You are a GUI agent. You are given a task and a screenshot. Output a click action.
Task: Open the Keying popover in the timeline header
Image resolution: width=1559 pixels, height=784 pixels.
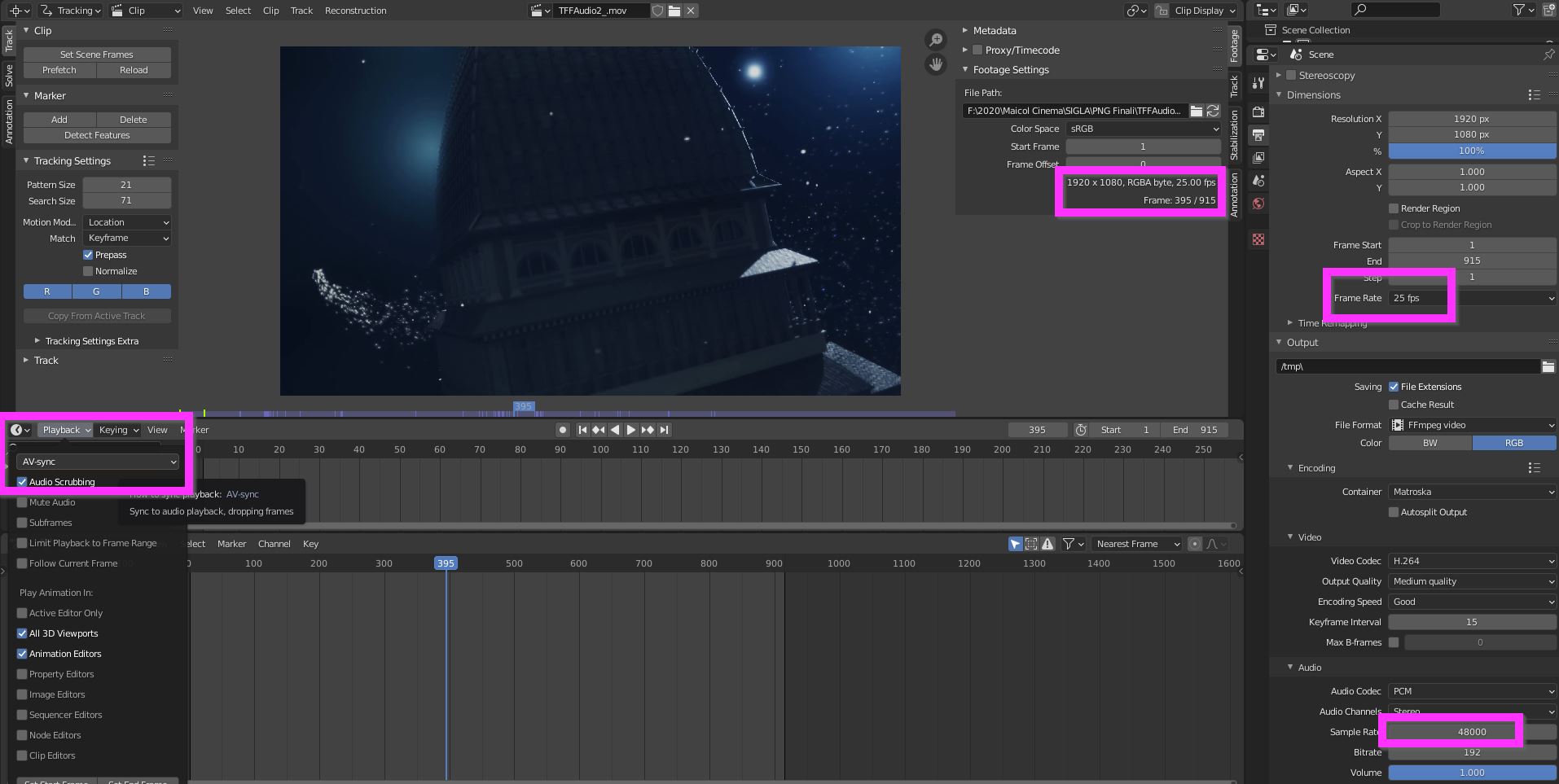[x=119, y=430]
